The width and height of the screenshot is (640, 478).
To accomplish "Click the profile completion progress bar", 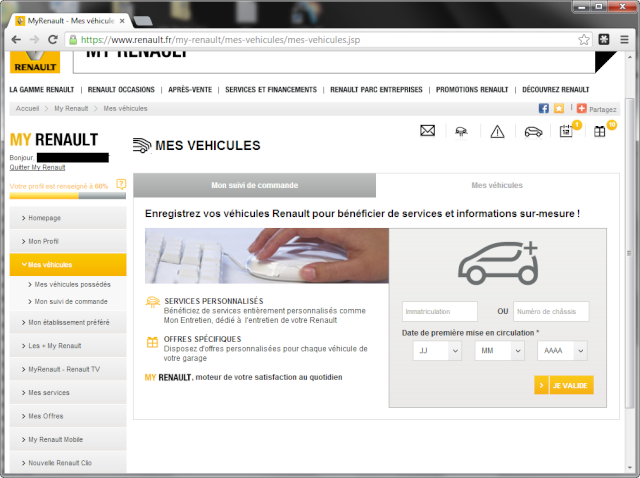I will click(68, 196).
